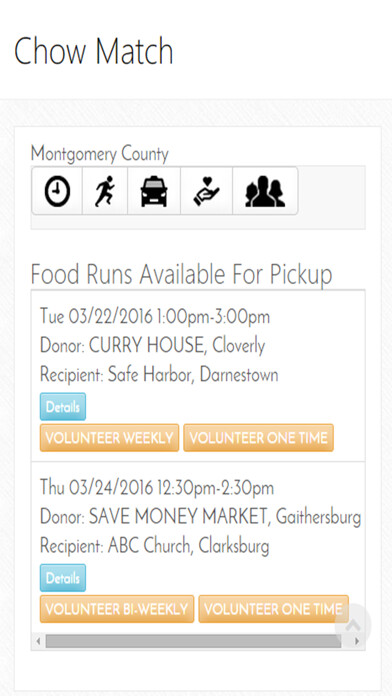Image resolution: width=392 pixels, height=696 pixels.
Task: Open Details for Save Money Market run
Action: (x=63, y=578)
